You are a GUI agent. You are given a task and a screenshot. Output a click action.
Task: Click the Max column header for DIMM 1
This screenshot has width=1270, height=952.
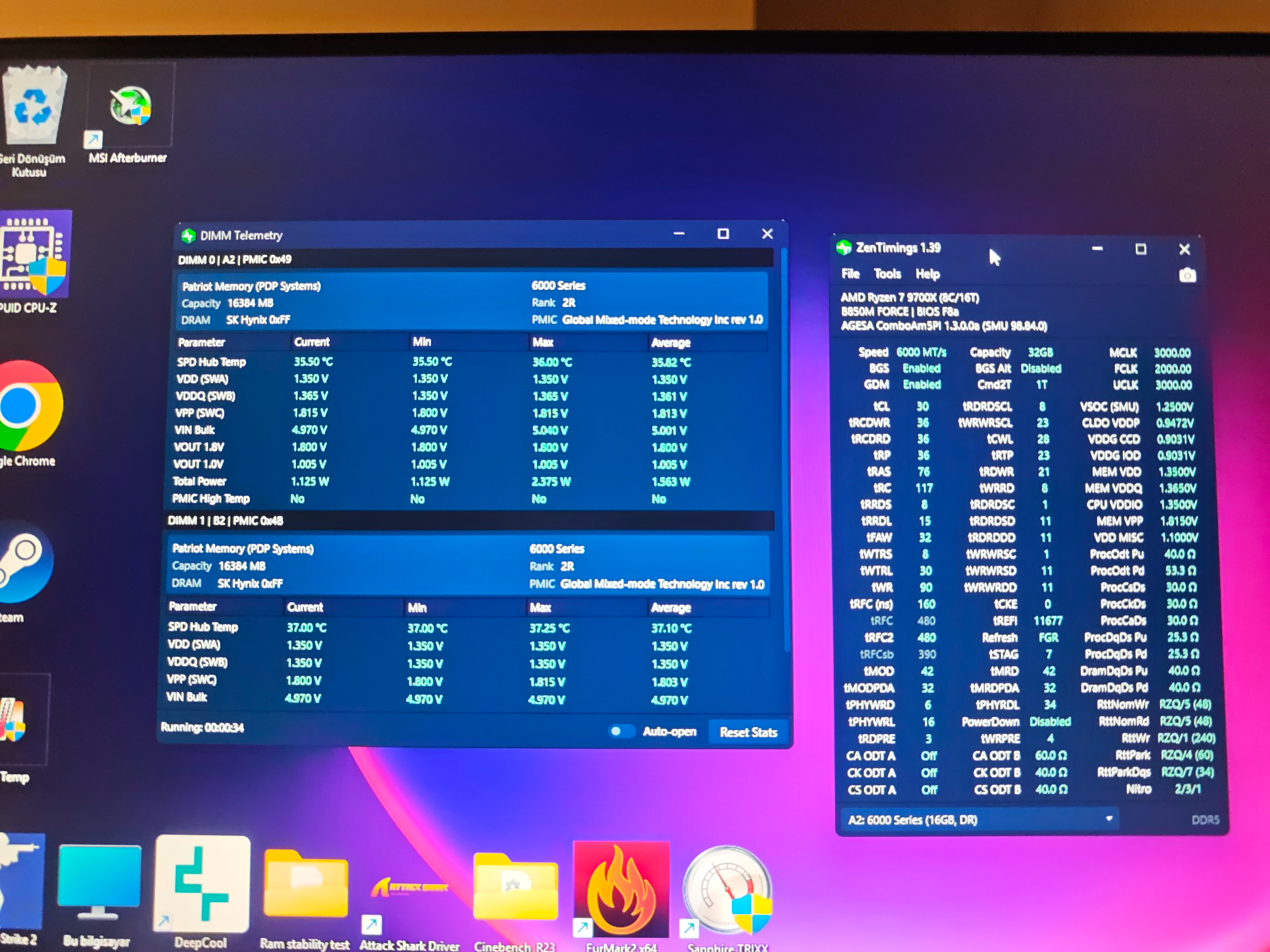tap(540, 607)
